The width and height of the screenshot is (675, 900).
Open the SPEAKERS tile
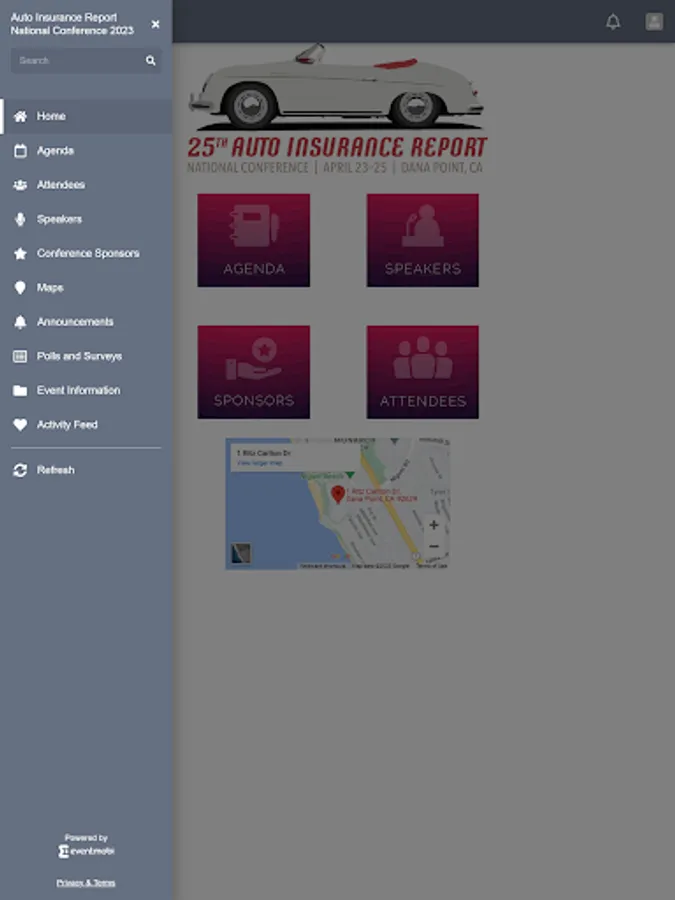(x=422, y=240)
